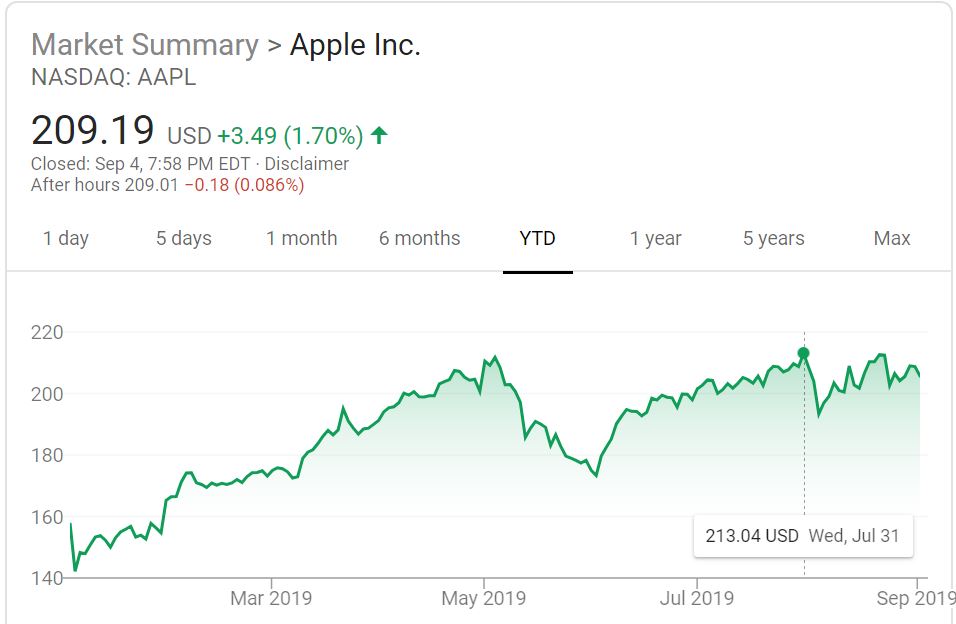Screen dimensions: 956x624
Task: Click the NASDAQ: AAPL ticker label
Action: (x=113, y=78)
